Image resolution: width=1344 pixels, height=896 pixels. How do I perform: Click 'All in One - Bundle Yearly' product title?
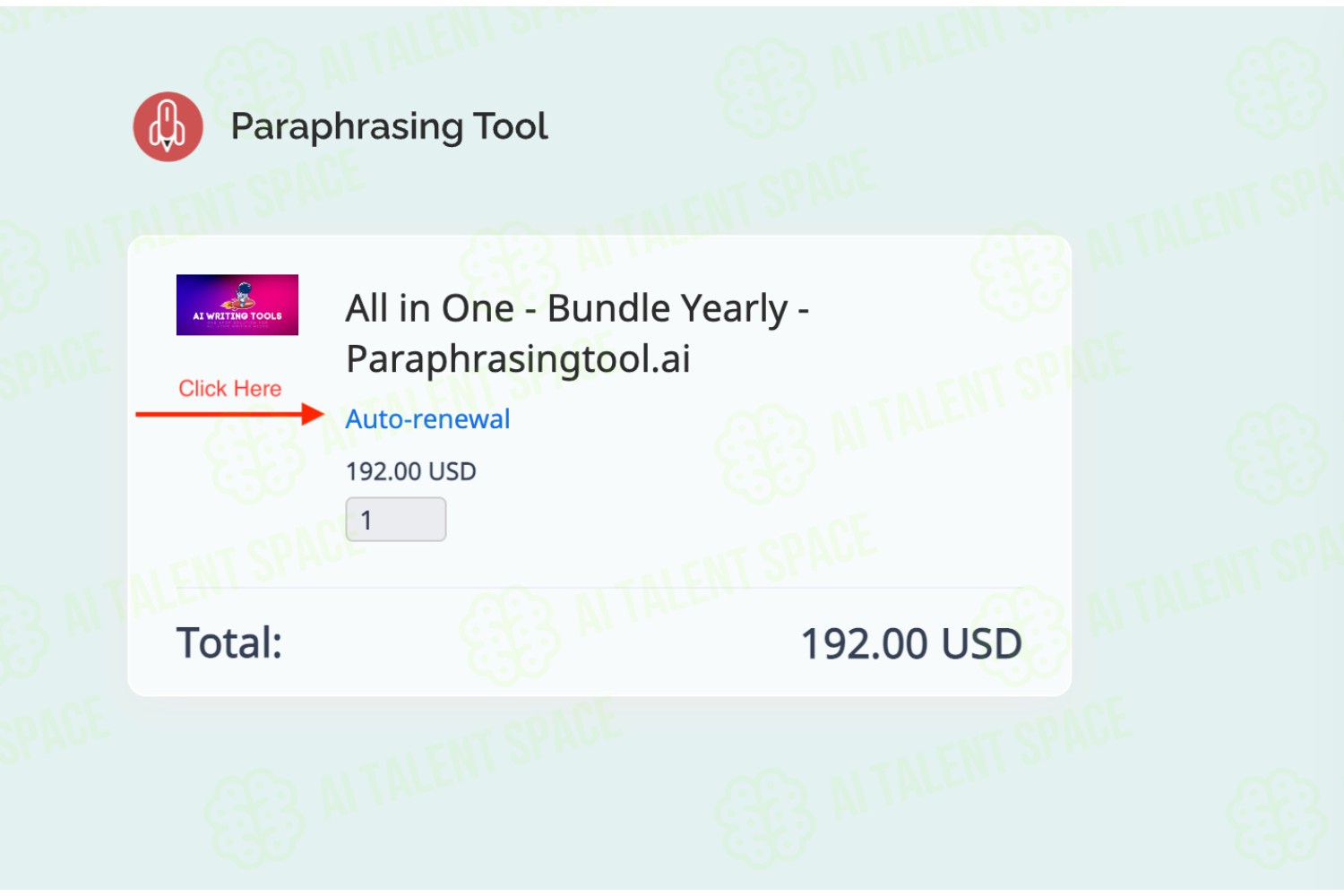click(578, 308)
